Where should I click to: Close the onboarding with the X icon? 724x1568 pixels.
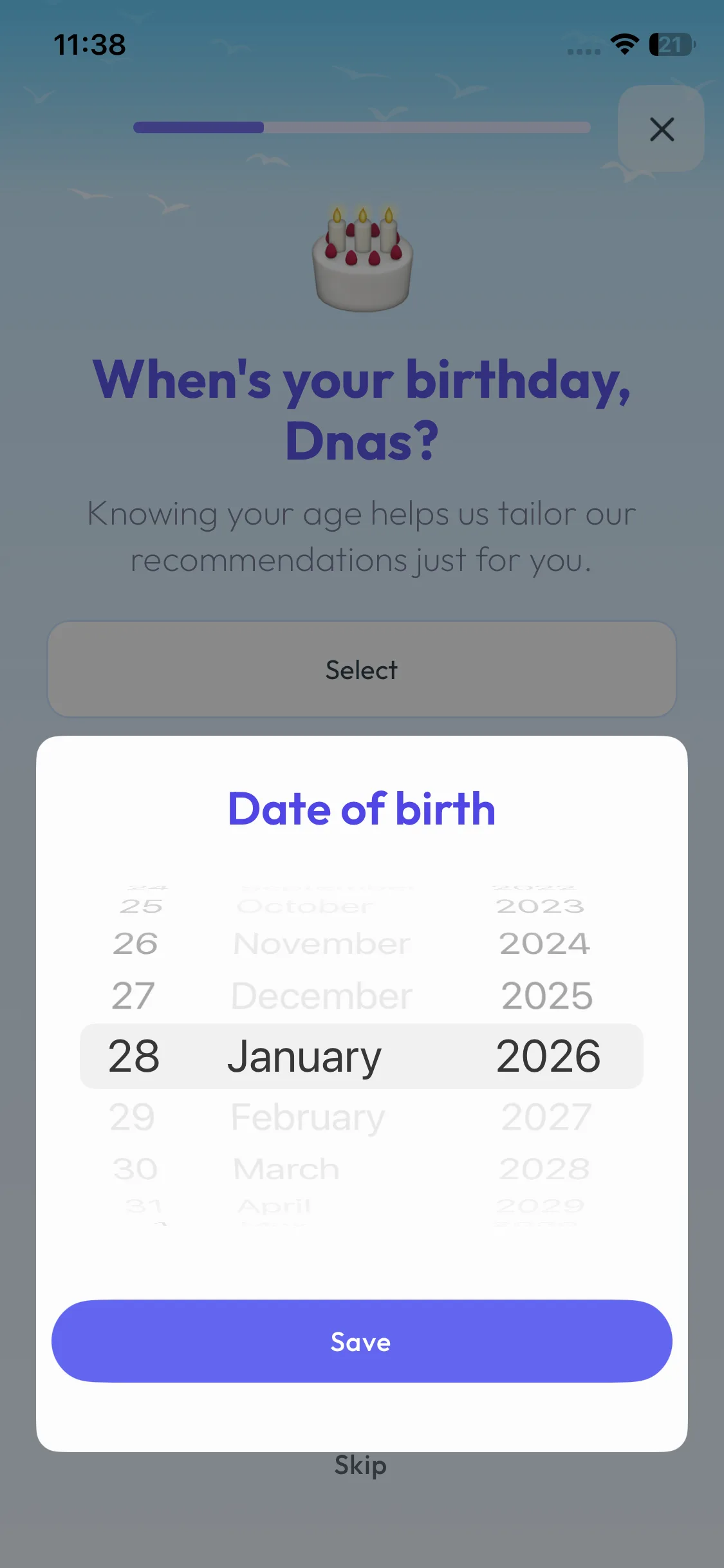[662, 129]
